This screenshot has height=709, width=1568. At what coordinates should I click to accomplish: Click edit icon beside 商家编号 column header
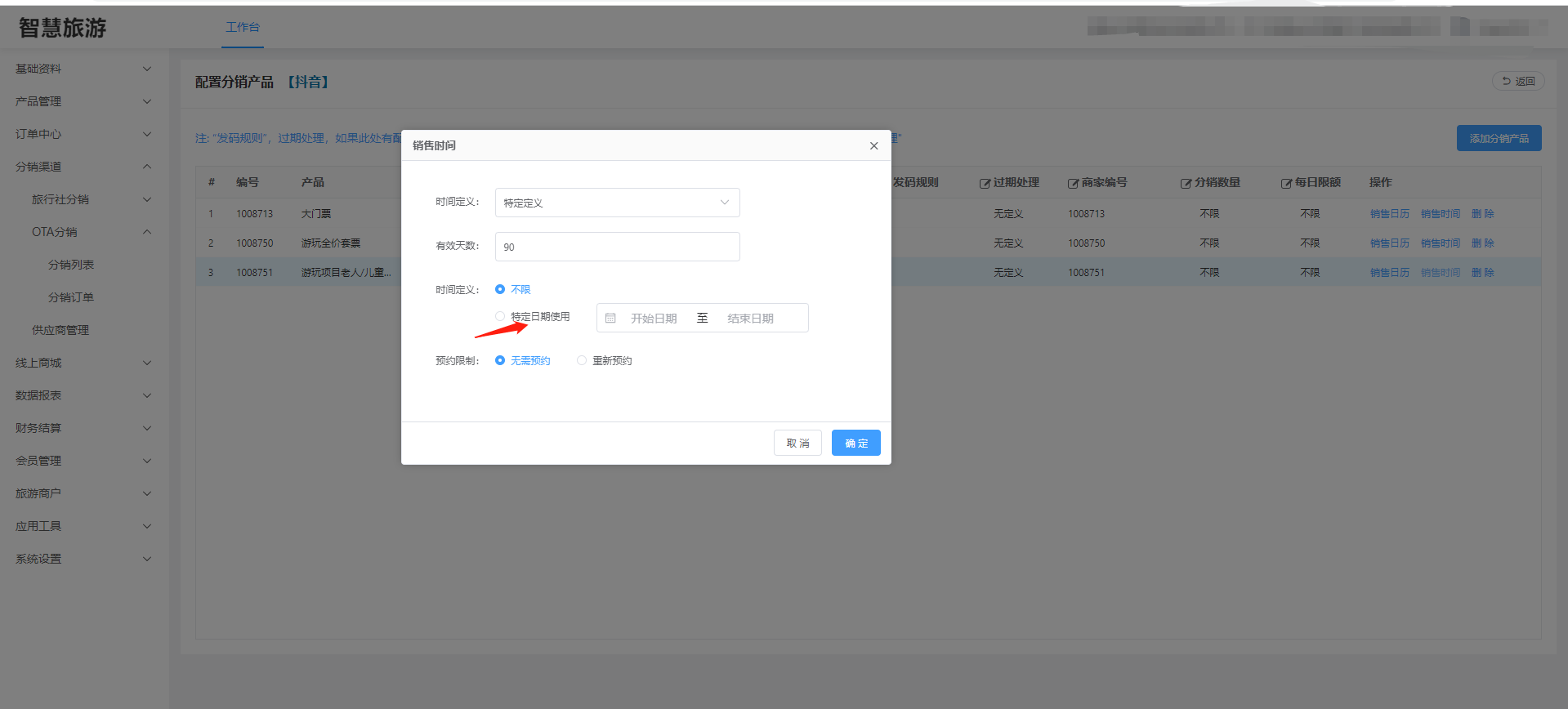(x=1073, y=183)
